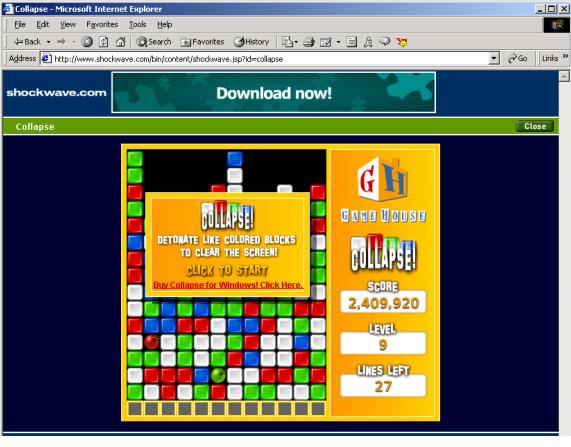Expand the address bar dropdown arrow
This screenshot has width=571, height=447.
pos(494,58)
